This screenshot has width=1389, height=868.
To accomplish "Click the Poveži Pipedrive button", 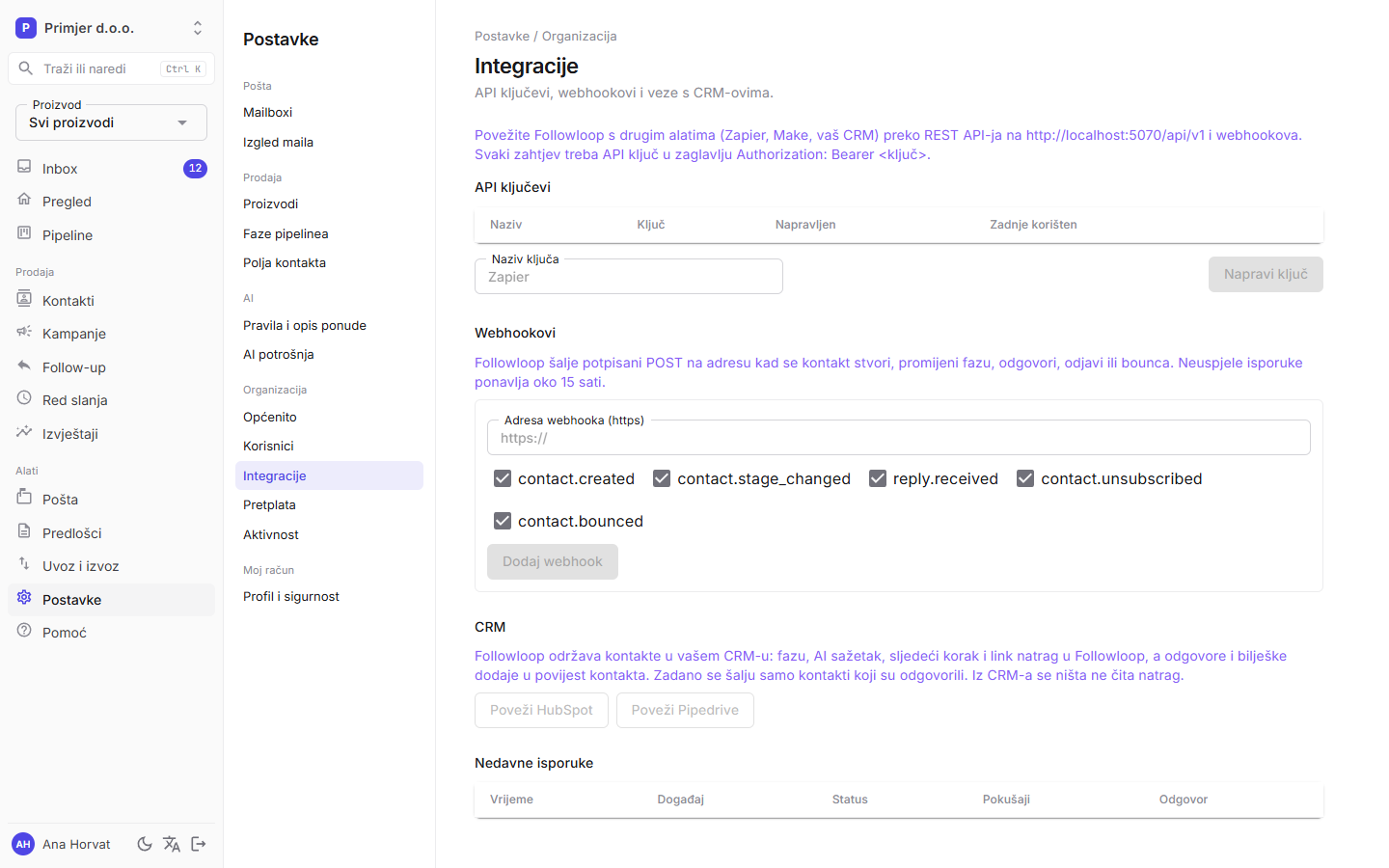I will (685, 710).
